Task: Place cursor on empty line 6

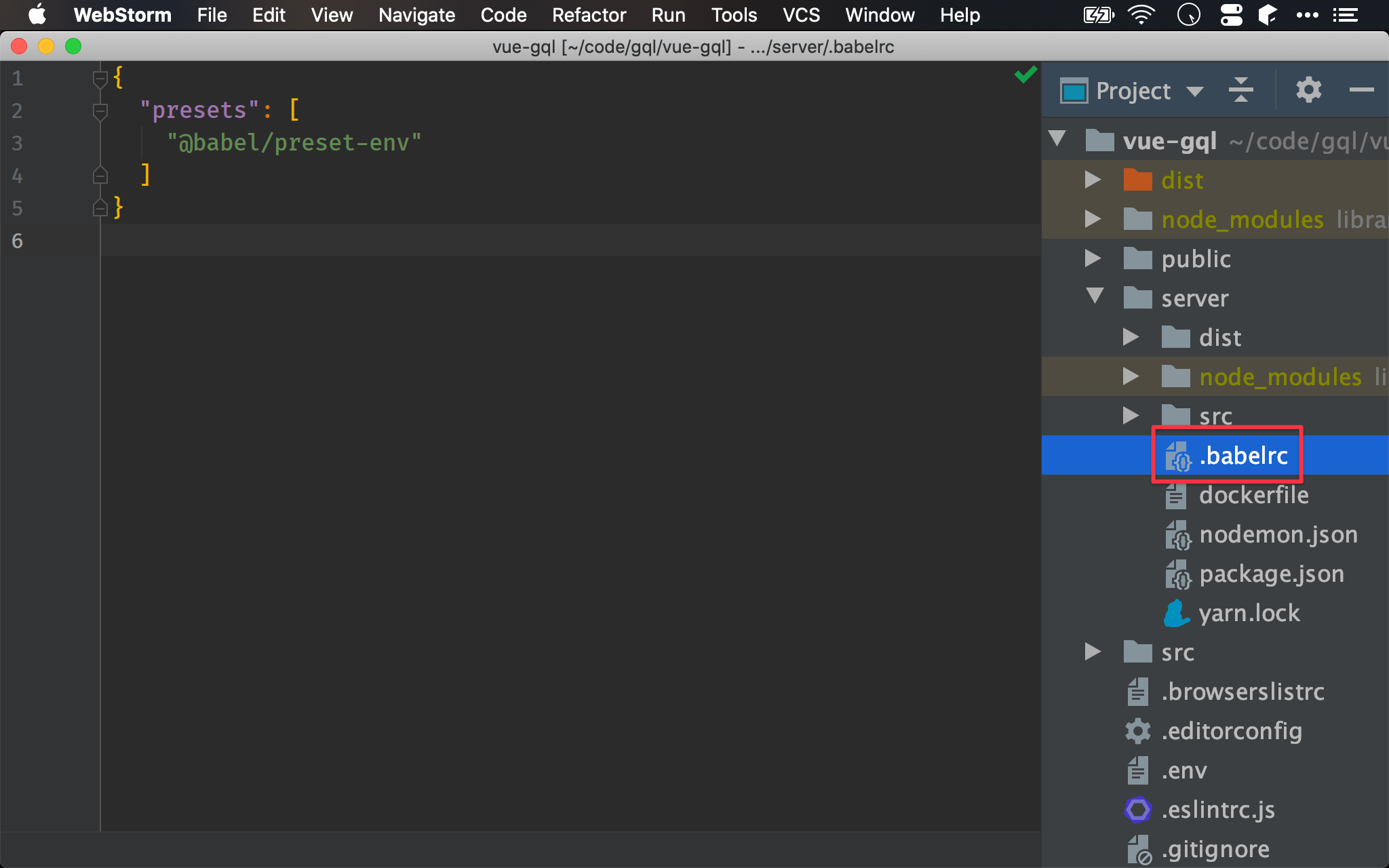Action: pos(570,240)
